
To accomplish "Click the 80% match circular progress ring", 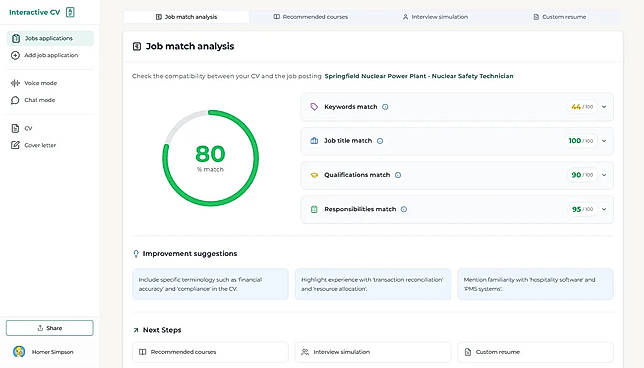I will coord(210,158).
